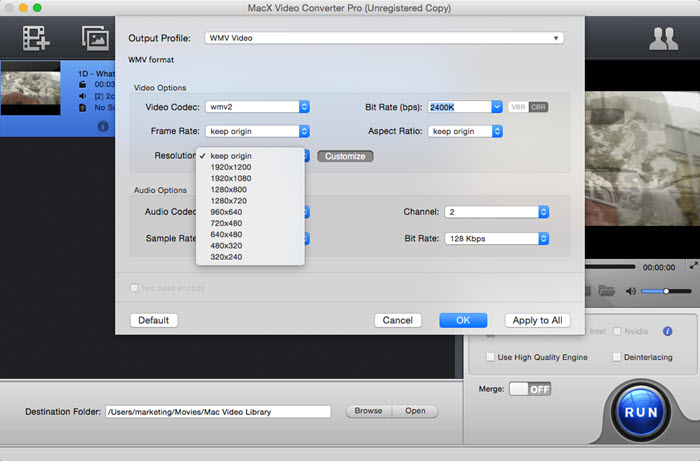Viewport: 700px width, 461px height.
Task: Click the clapperboard duration icon in video row
Action: click(83, 84)
